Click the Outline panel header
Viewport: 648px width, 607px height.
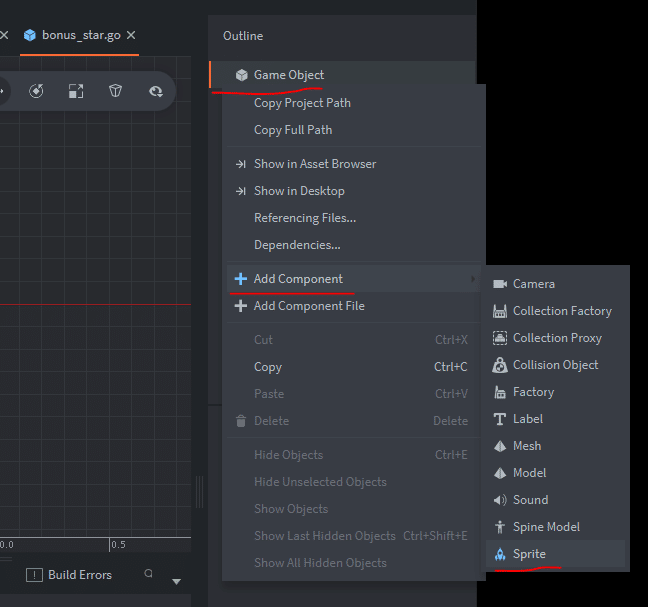pos(243,36)
